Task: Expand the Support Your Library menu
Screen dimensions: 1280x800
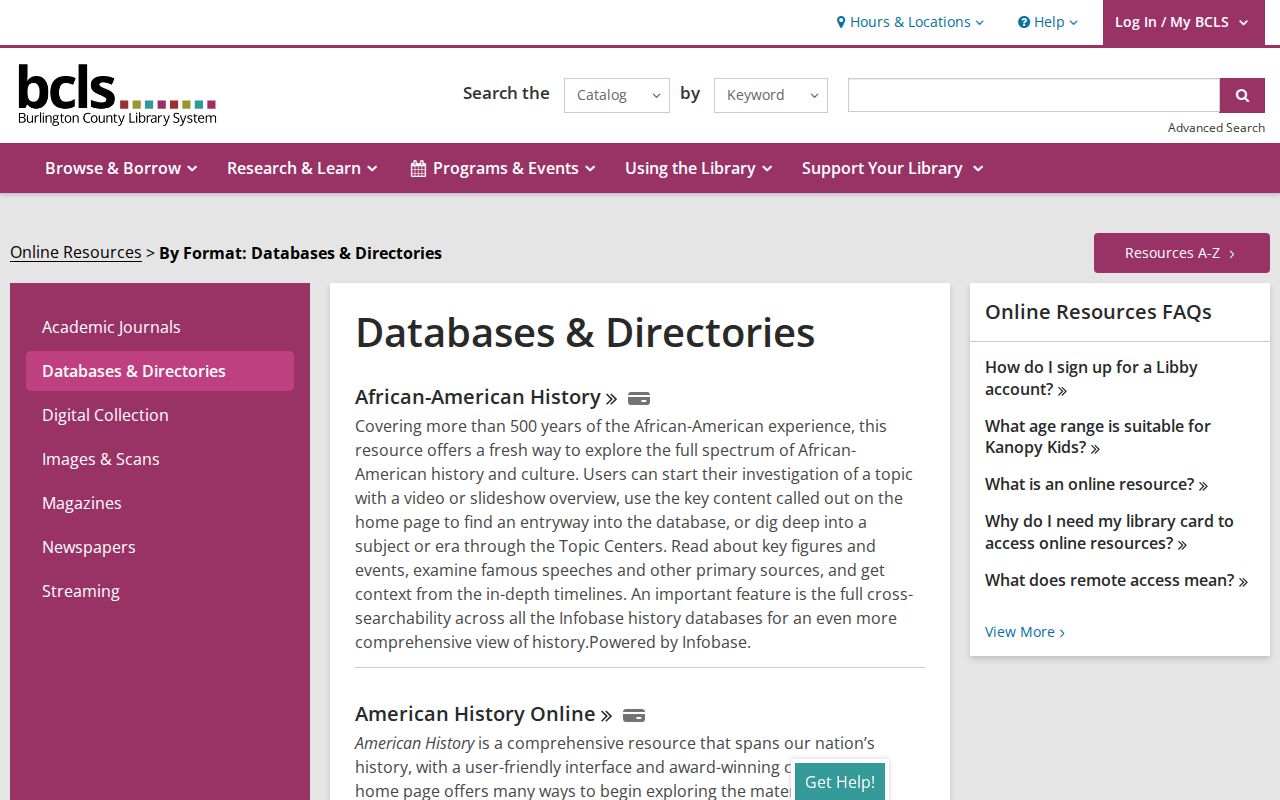Action: [893, 168]
